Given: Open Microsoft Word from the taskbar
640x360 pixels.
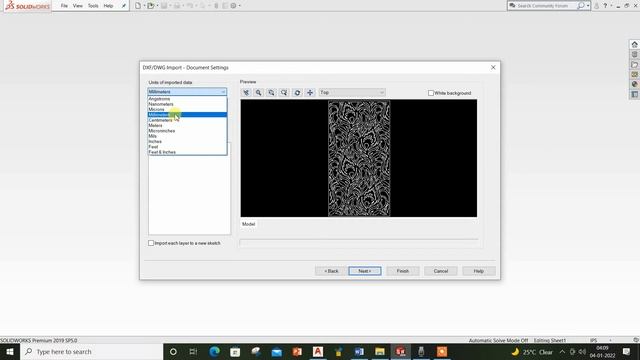Looking at the screenshot, I should coord(359,351).
